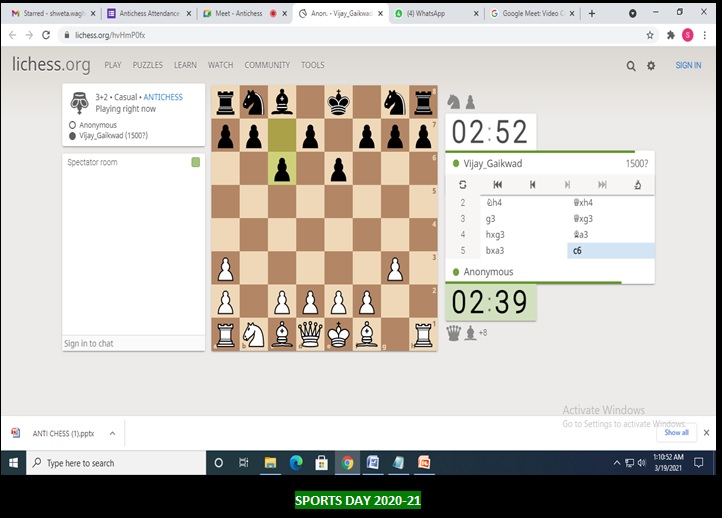722x518 pixels.
Task: Click the lichess search magnifier icon
Action: pyautogui.click(x=631, y=66)
